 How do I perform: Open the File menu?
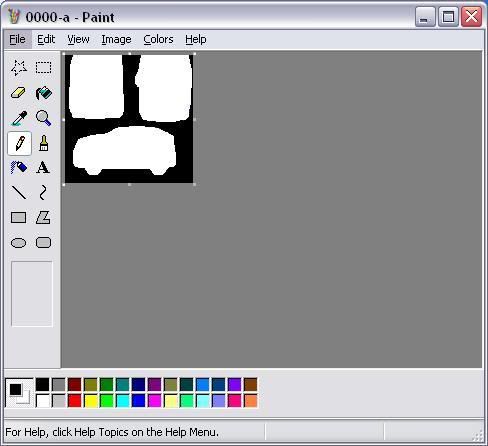click(x=17, y=39)
